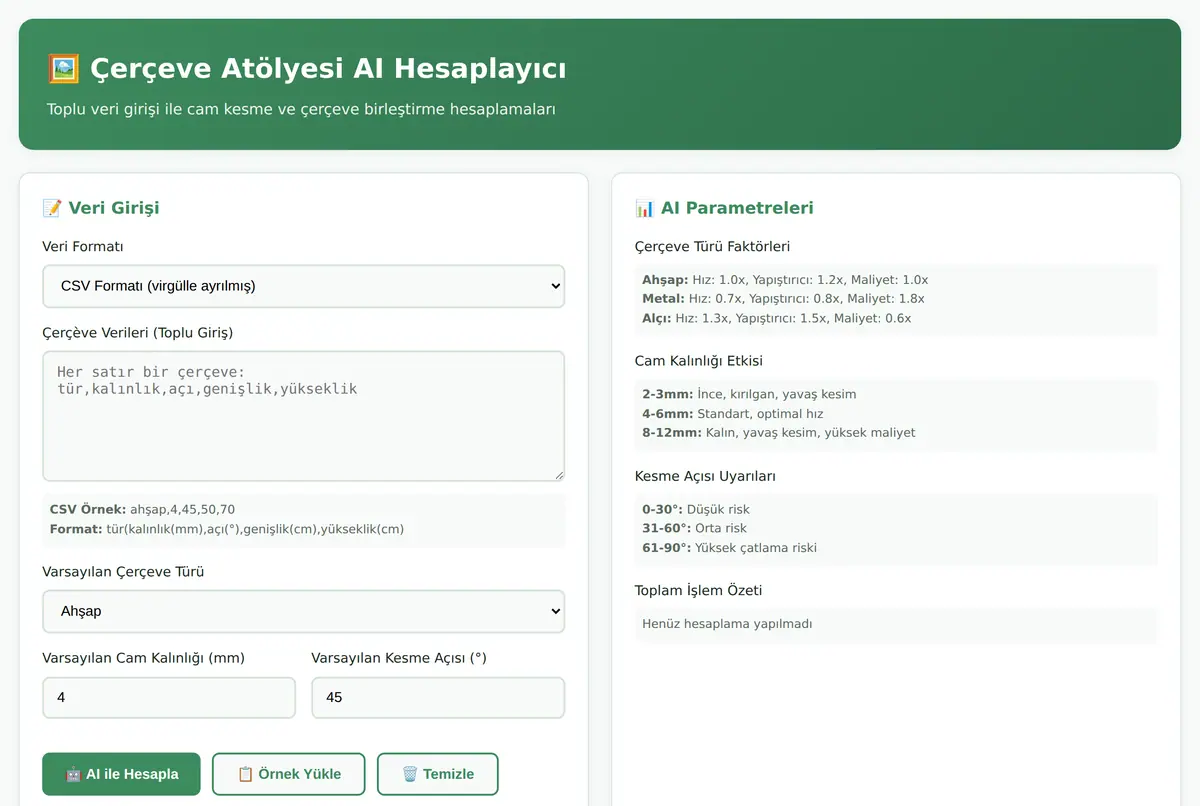Clear the form with the Temizle button
Screen dimensions: 1200x806
pyautogui.click(x=437, y=774)
